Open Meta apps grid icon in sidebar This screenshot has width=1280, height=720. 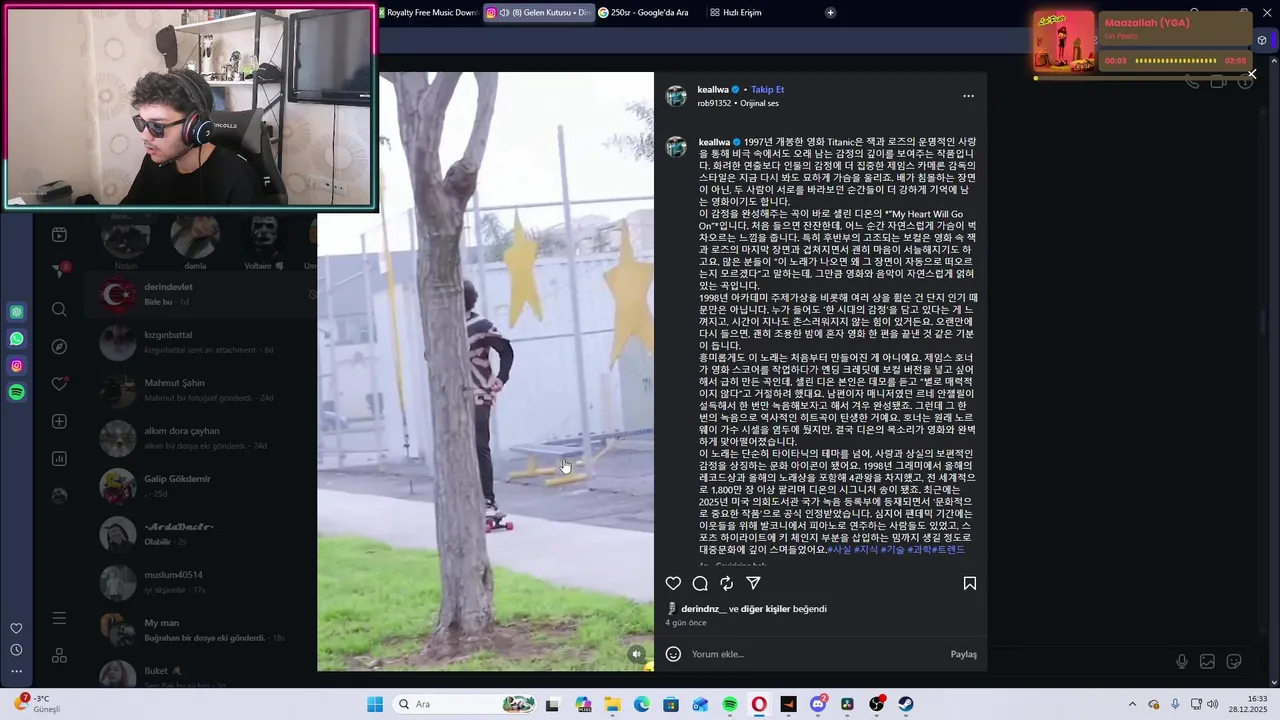click(59, 656)
